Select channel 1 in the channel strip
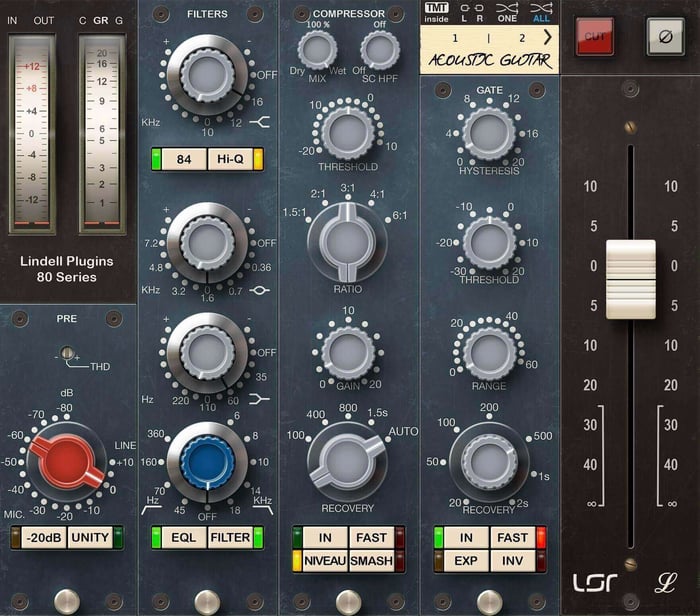This screenshot has width=700, height=616. pos(455,38)
